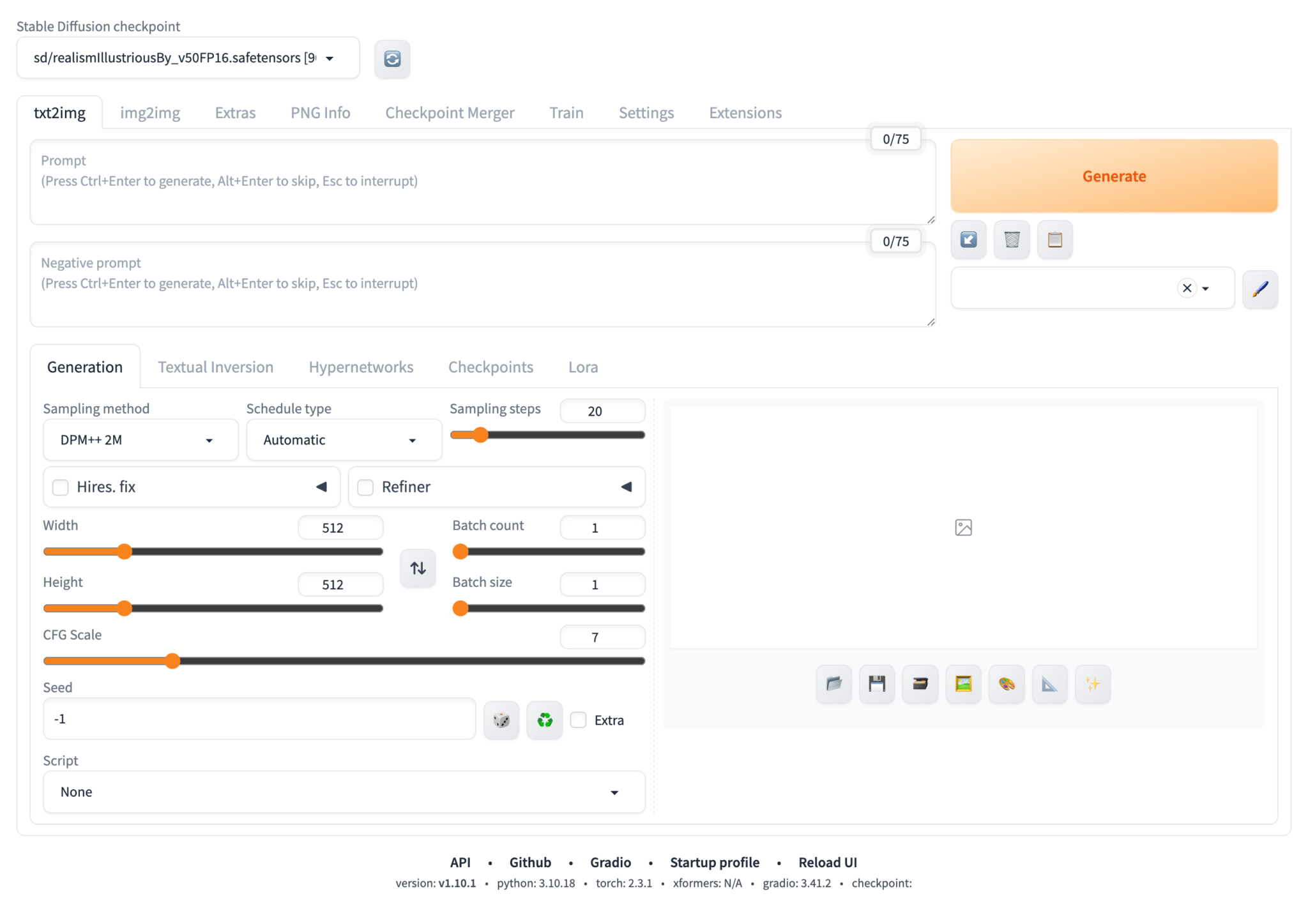Enable the Refiner checkbox
1308x924 pixels.
coord(365,487)
